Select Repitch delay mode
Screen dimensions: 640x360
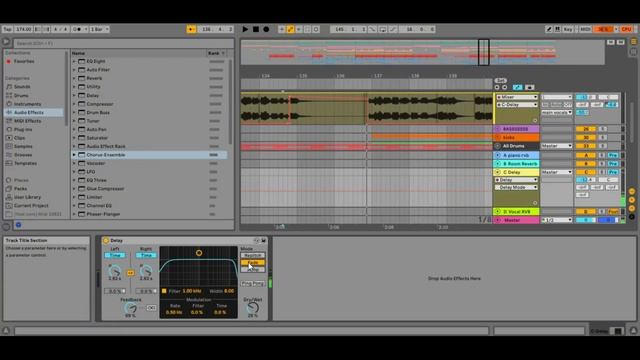pyautogui.click(x=253, y=255)
